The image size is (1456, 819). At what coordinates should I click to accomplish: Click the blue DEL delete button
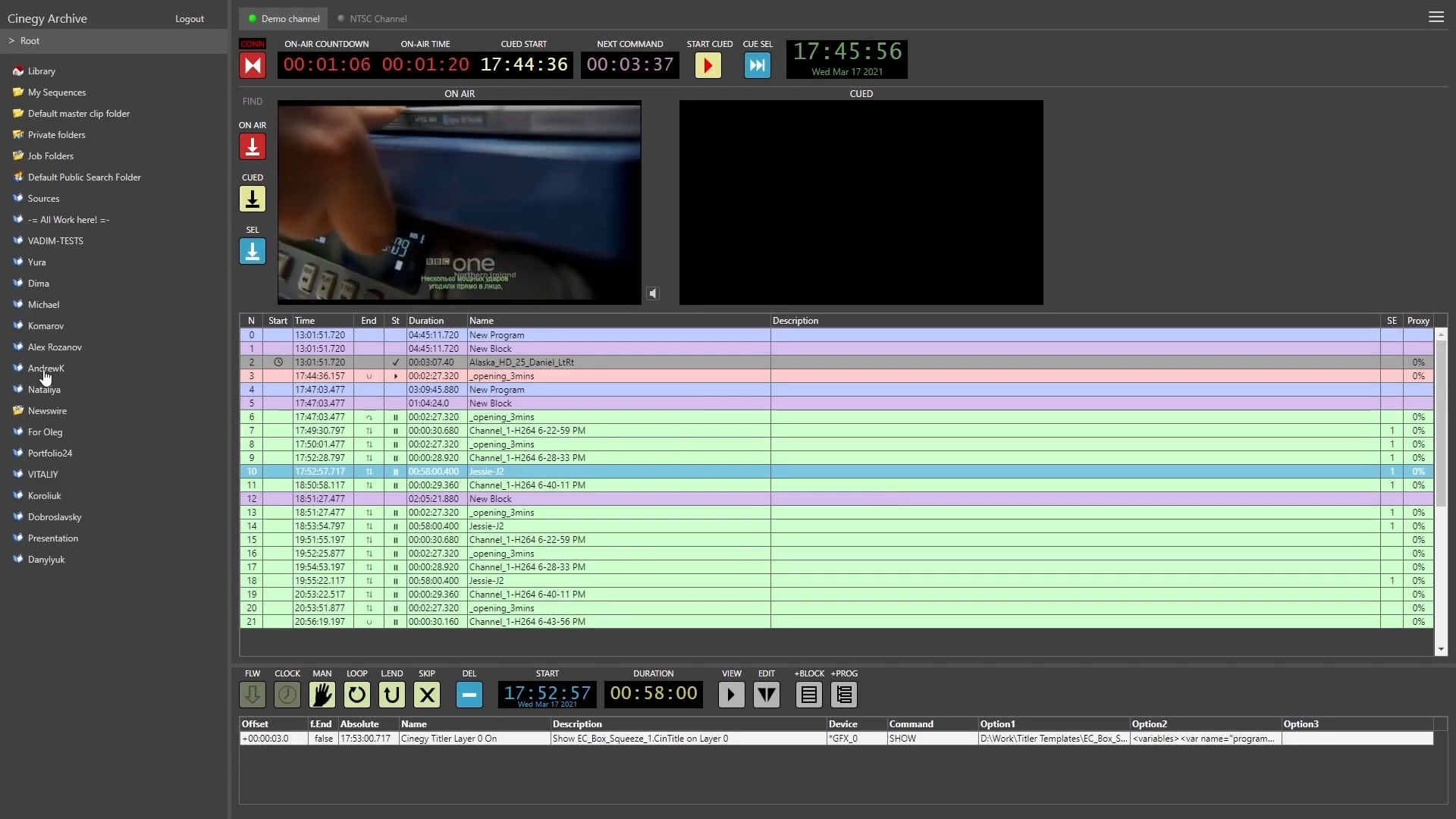[x=469, y=694]
